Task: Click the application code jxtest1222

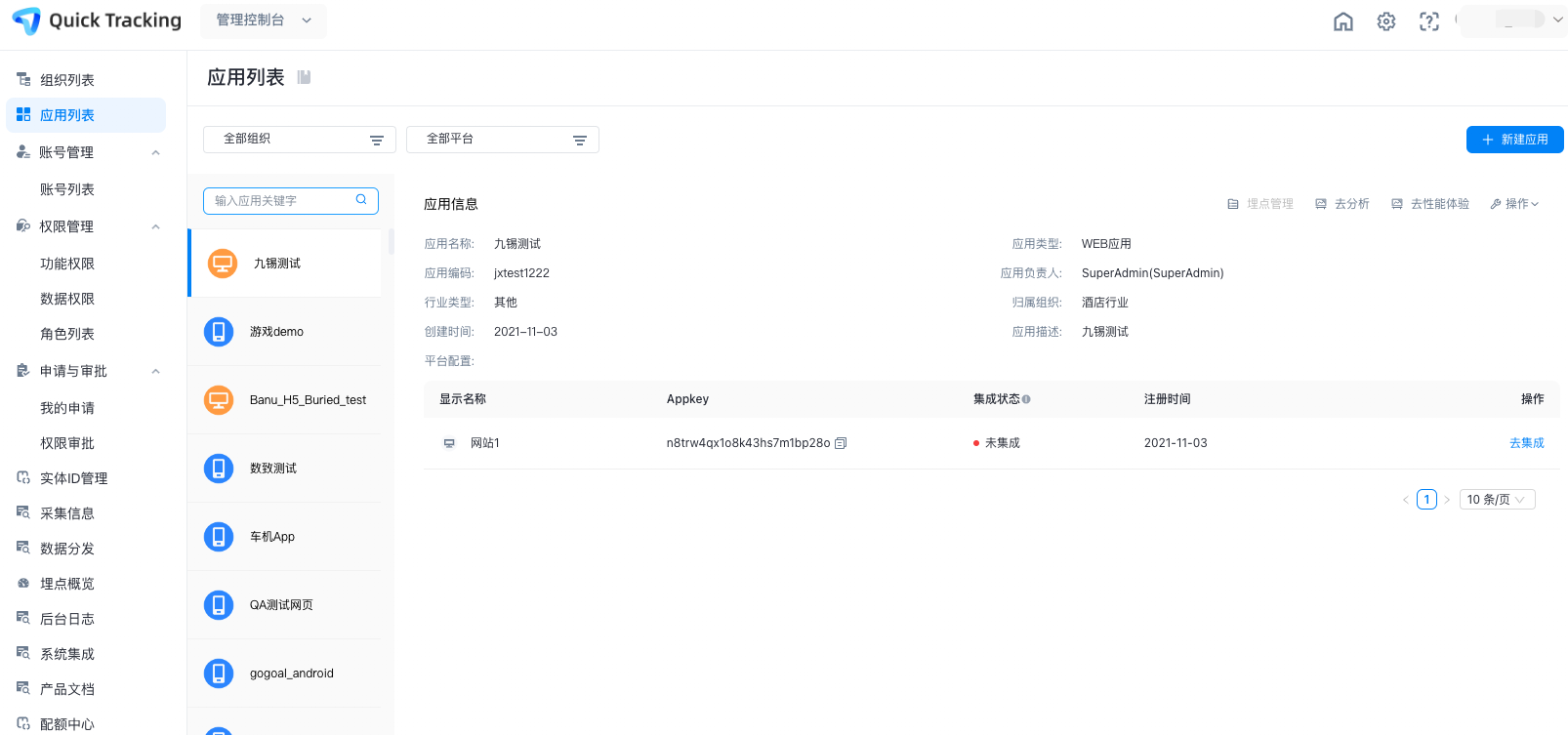Action: 521,273
